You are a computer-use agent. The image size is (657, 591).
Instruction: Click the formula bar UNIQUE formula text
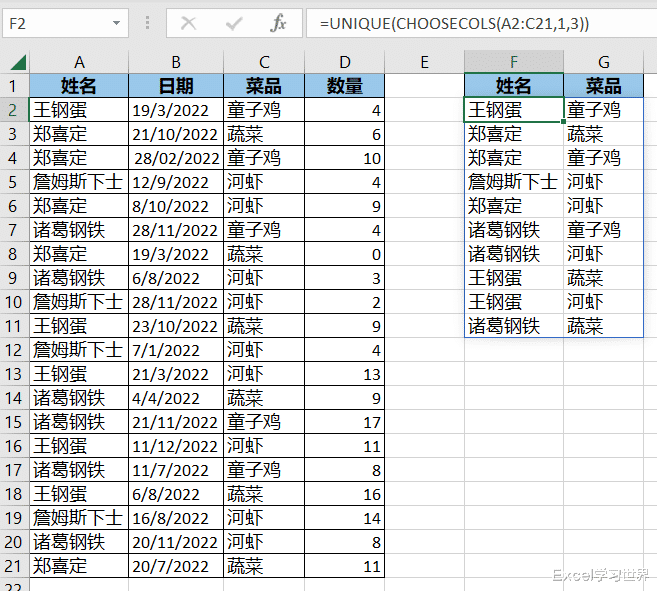point(454,23)
